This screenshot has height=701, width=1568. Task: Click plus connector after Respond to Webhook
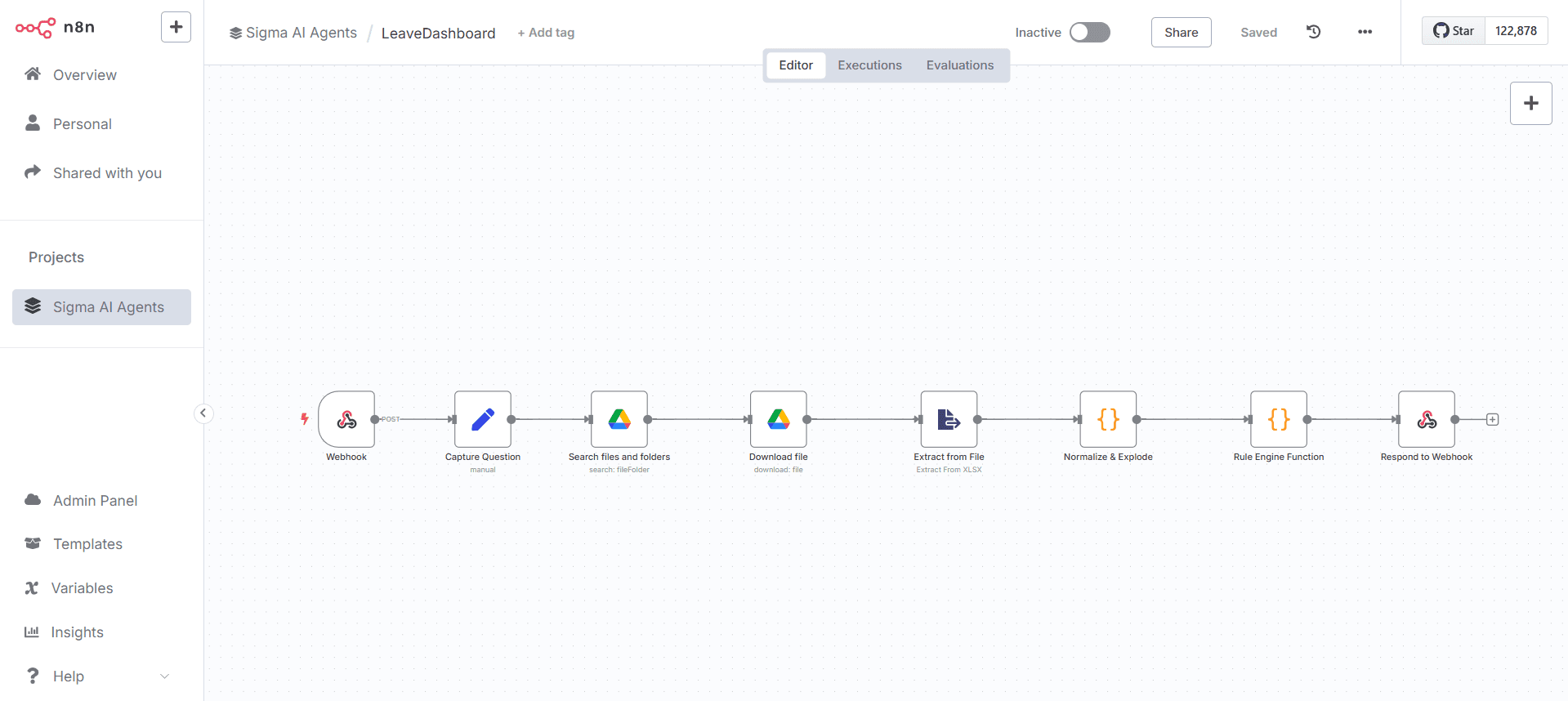point(1492,419)
